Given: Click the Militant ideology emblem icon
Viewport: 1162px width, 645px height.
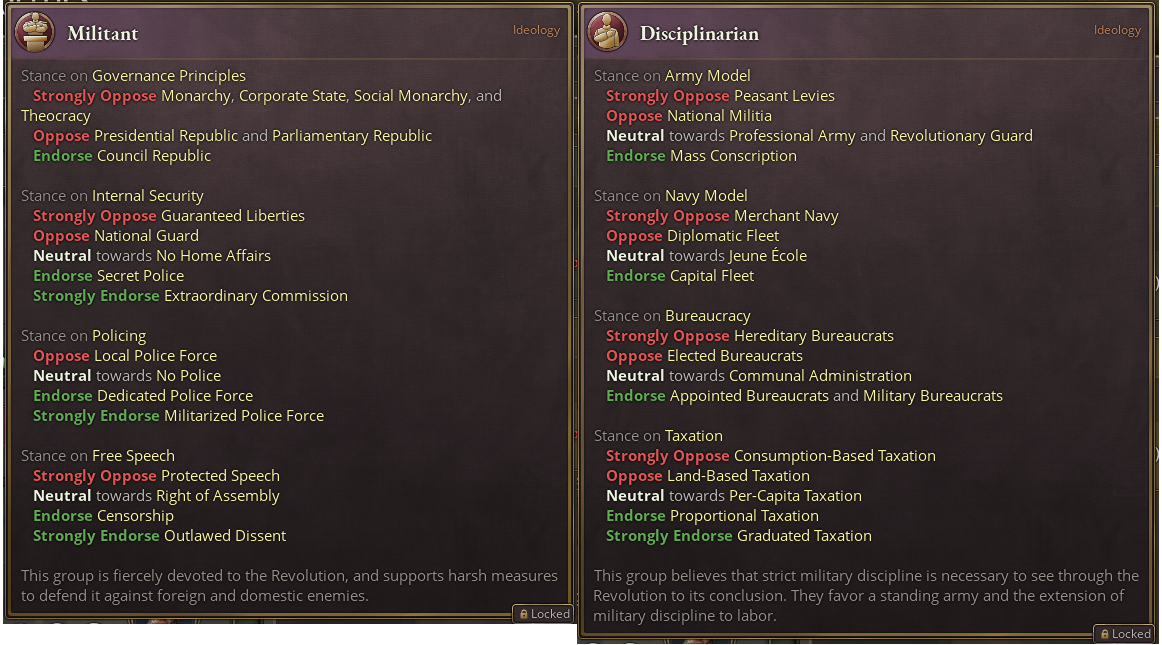Looking at the screenshot, I should pyautogui.click(x=35, y=33).
